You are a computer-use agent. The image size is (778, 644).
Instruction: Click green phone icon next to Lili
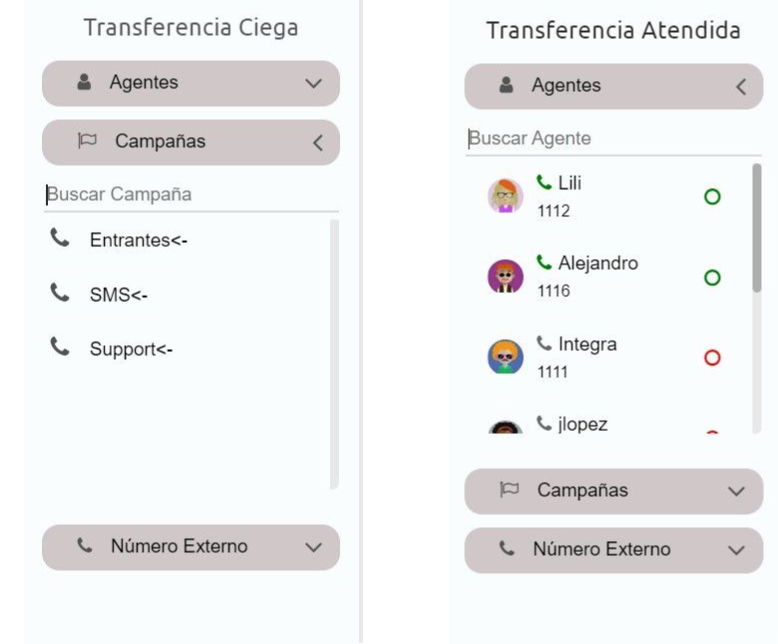click(544, 182)
